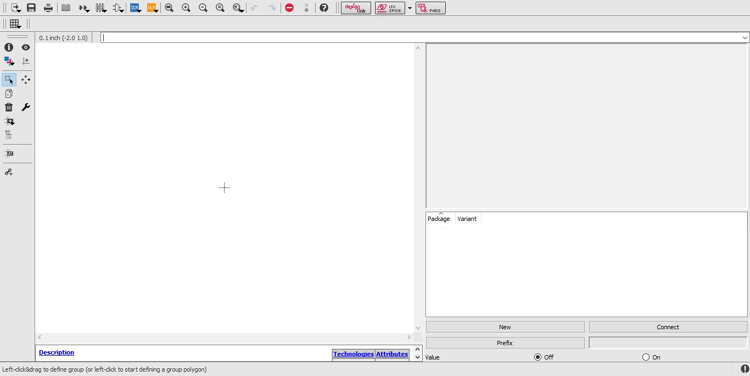Click the LTC Spice button

pyautogui.click(x=390, y=8)
